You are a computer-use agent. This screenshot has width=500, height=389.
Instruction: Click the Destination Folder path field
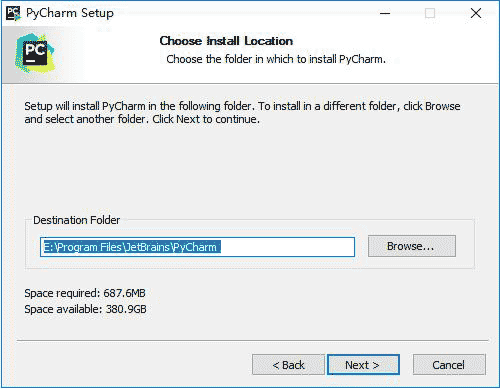tap(197, 247)
